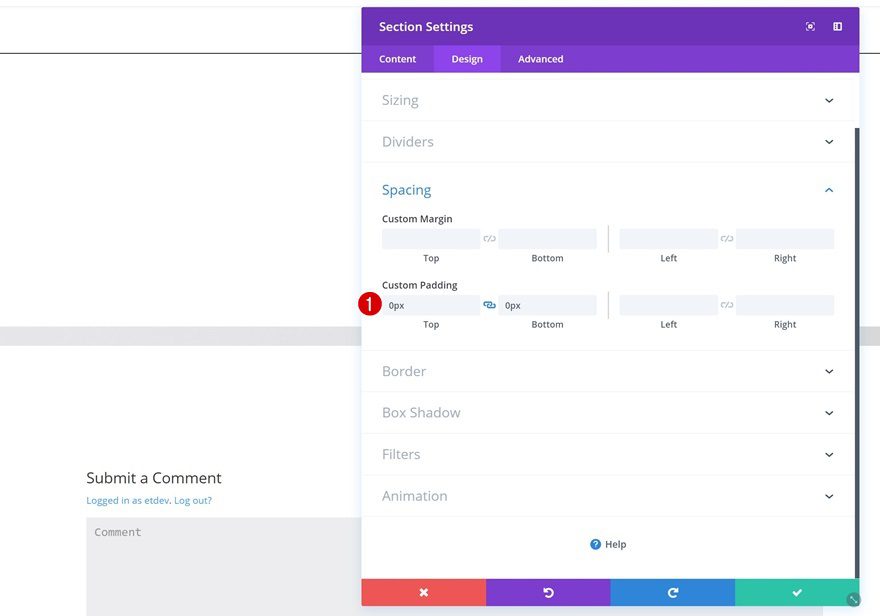Click the modal resize handle icon
Viewport: 880px width, 616px height.
pos(853,600)
